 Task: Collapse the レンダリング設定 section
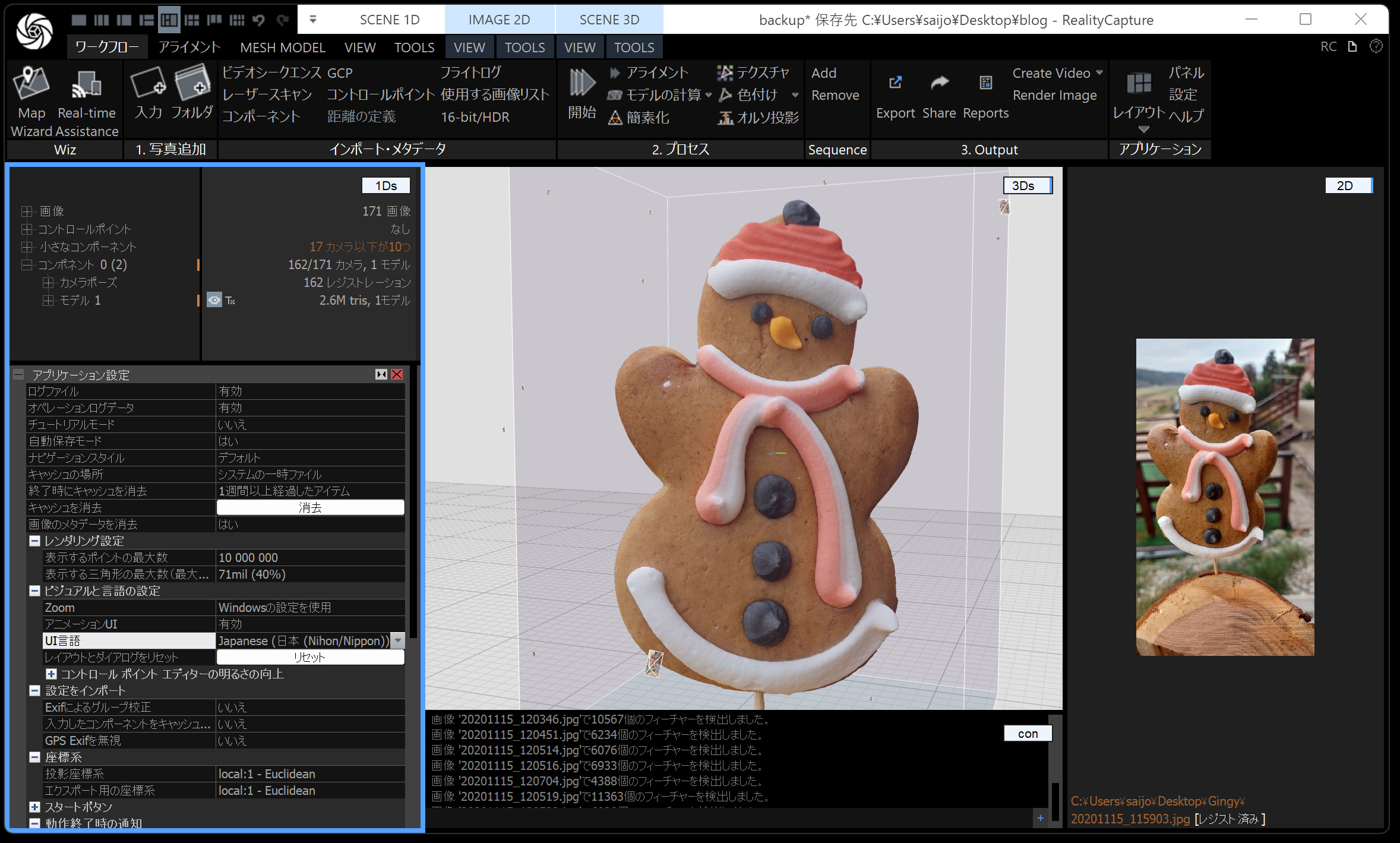34,541
